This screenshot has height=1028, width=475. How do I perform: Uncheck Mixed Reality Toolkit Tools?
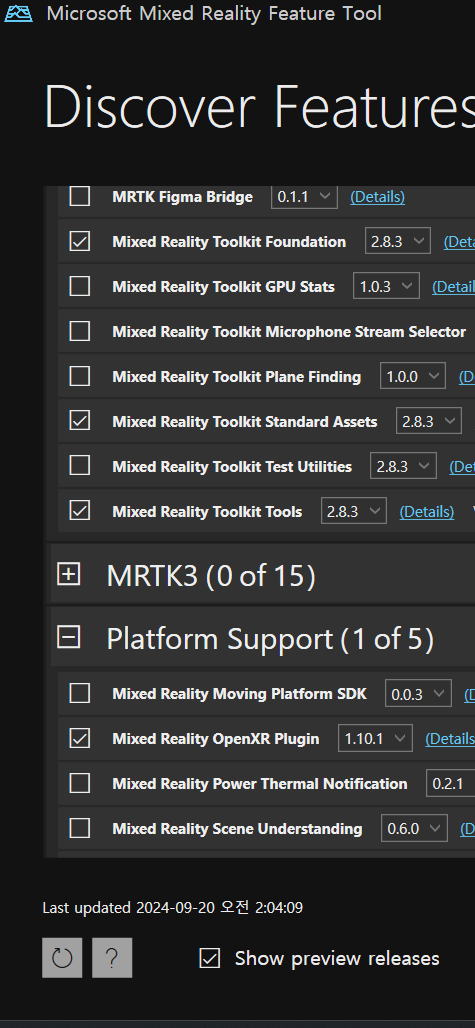pos(80,511)
